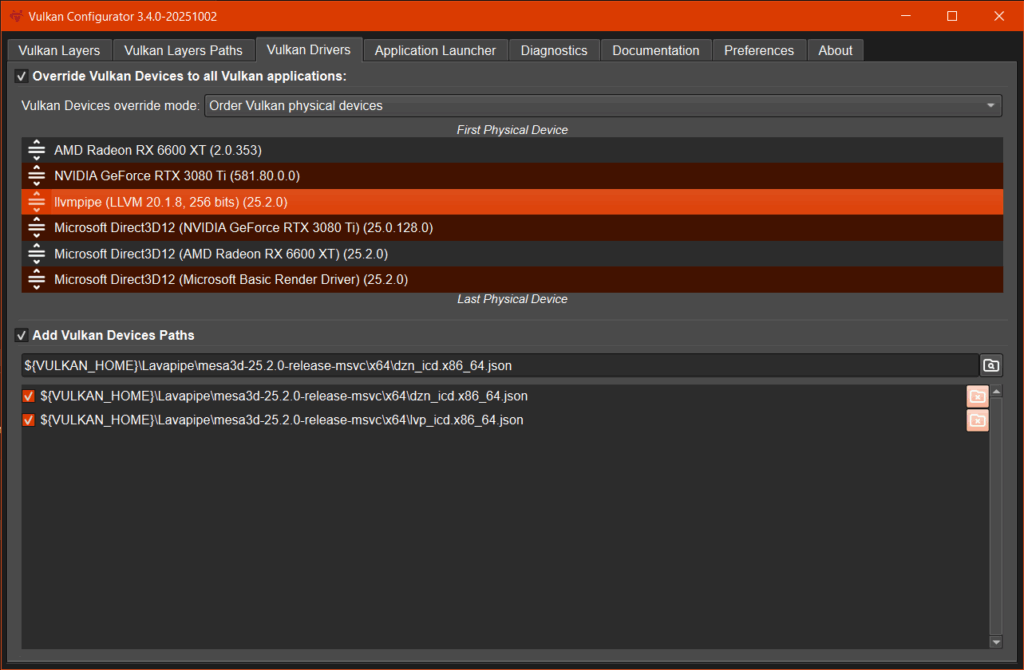Uncheck Add Vulkan Devices Paths
1024x670 pixels.
(x=21, y=335)
